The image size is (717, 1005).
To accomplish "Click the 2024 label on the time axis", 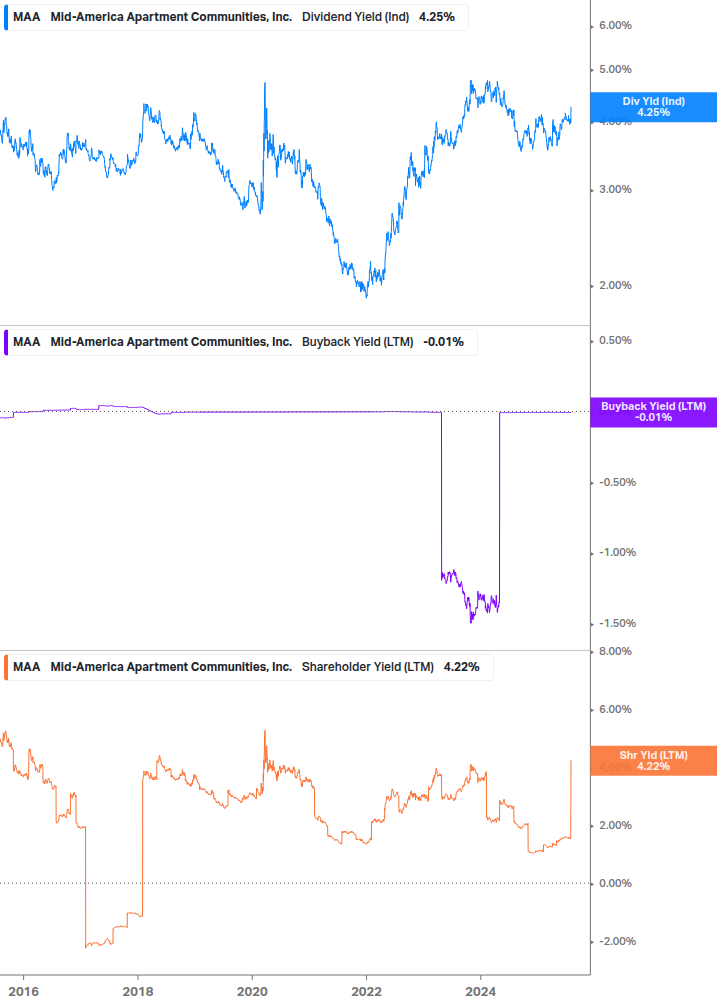I will (x=481, y=992).
